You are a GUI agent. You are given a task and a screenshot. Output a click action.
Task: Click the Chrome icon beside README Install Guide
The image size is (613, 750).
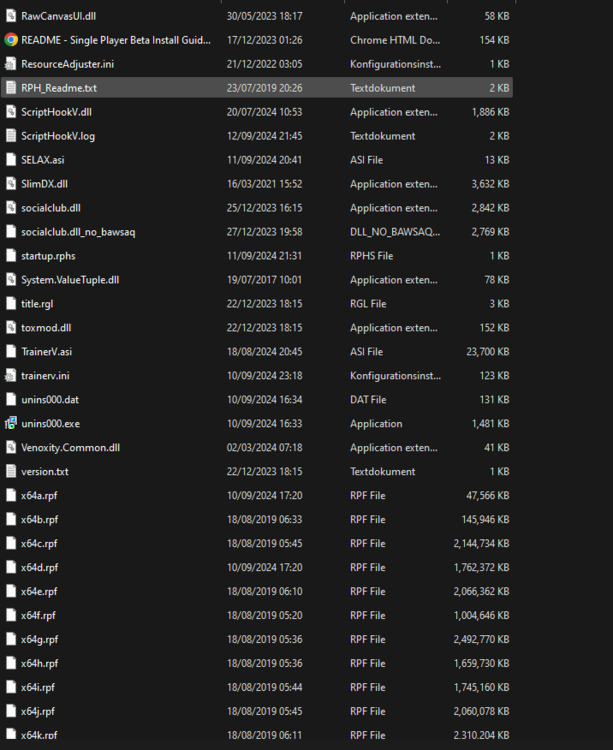pos(11,40)
